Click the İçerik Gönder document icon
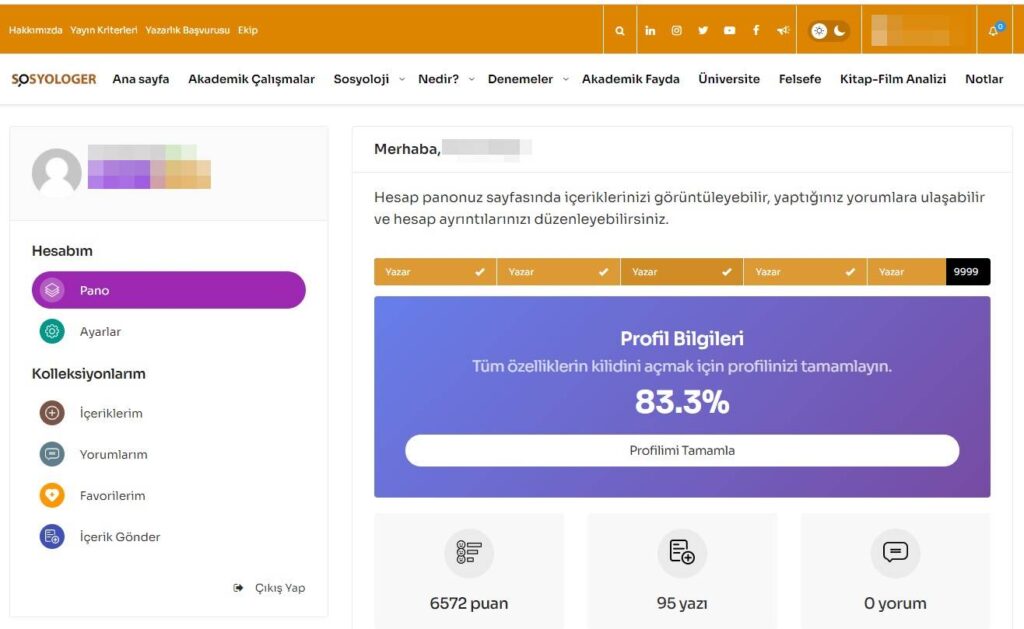Screen dimensions: 1024x629 click(x=52, y=536)
